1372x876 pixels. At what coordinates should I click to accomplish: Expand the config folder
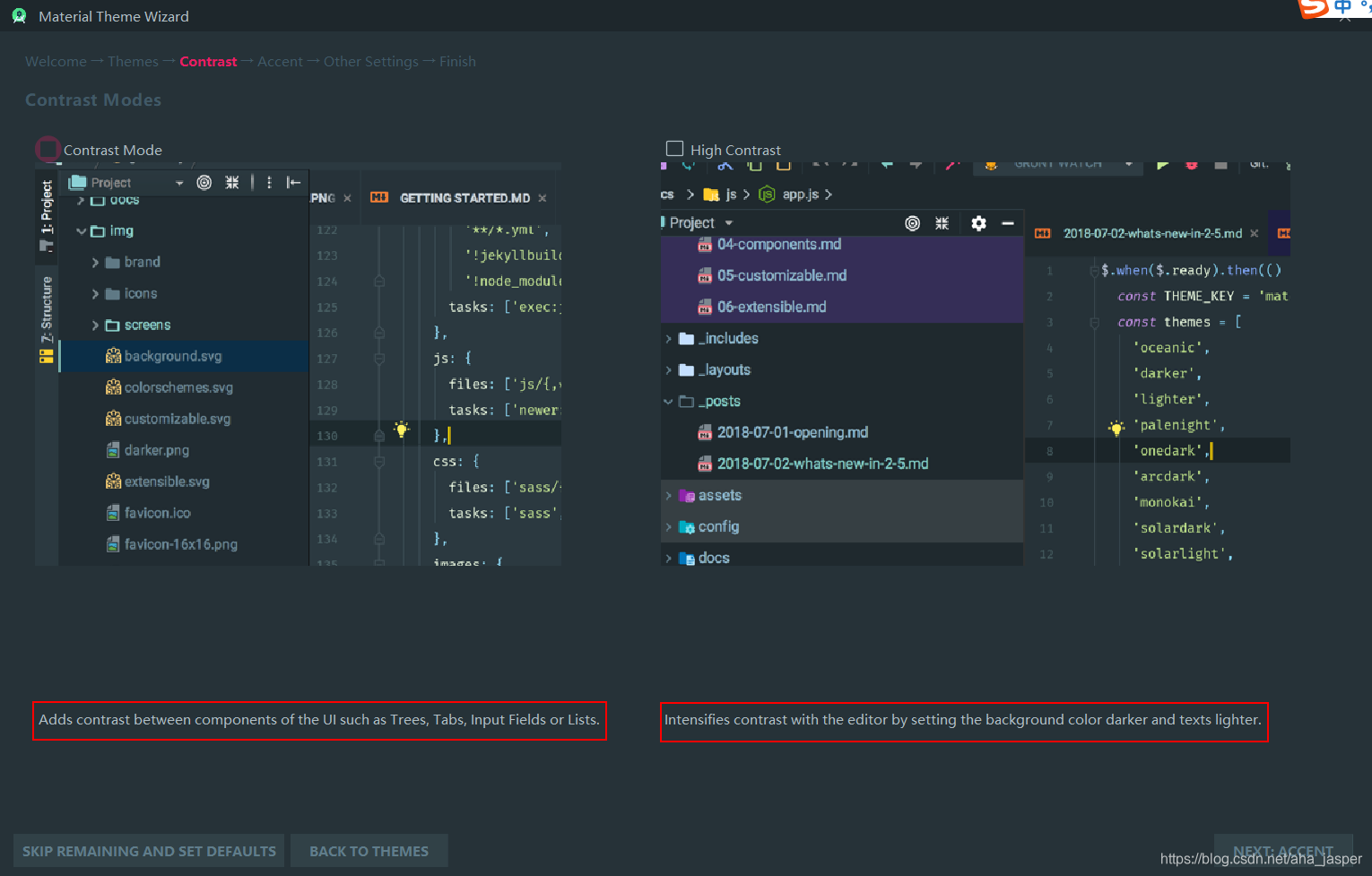point(668,526)
